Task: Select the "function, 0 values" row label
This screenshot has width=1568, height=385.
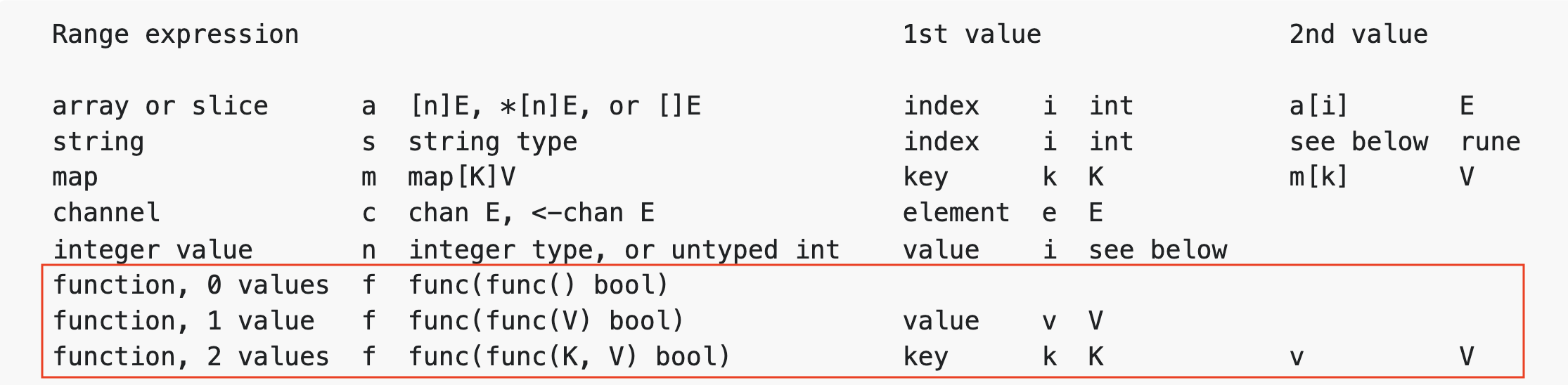Action: (x=191, y=285)
